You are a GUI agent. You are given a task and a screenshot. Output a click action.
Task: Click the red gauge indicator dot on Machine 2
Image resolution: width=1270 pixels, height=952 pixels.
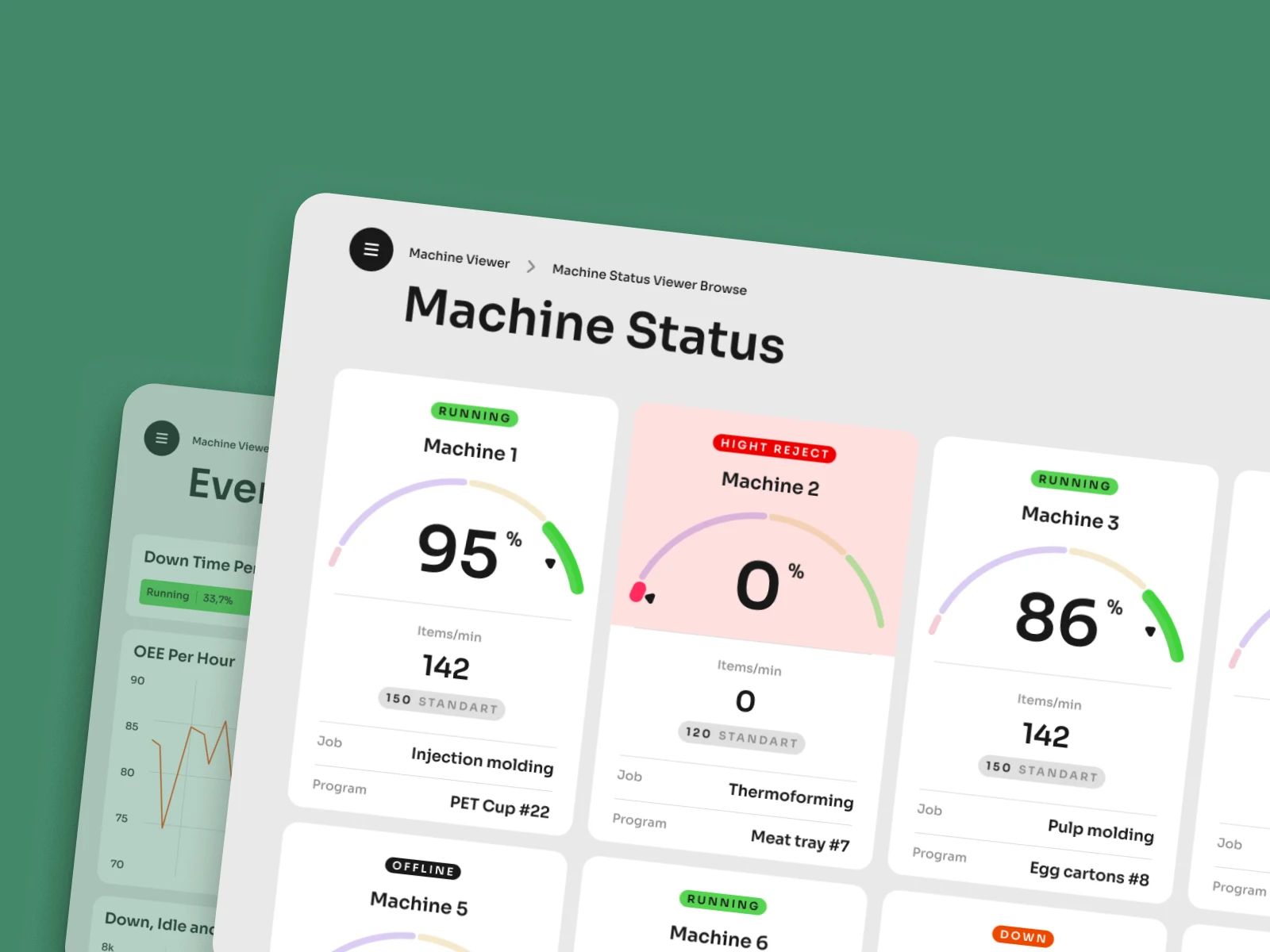click(637, 592)
